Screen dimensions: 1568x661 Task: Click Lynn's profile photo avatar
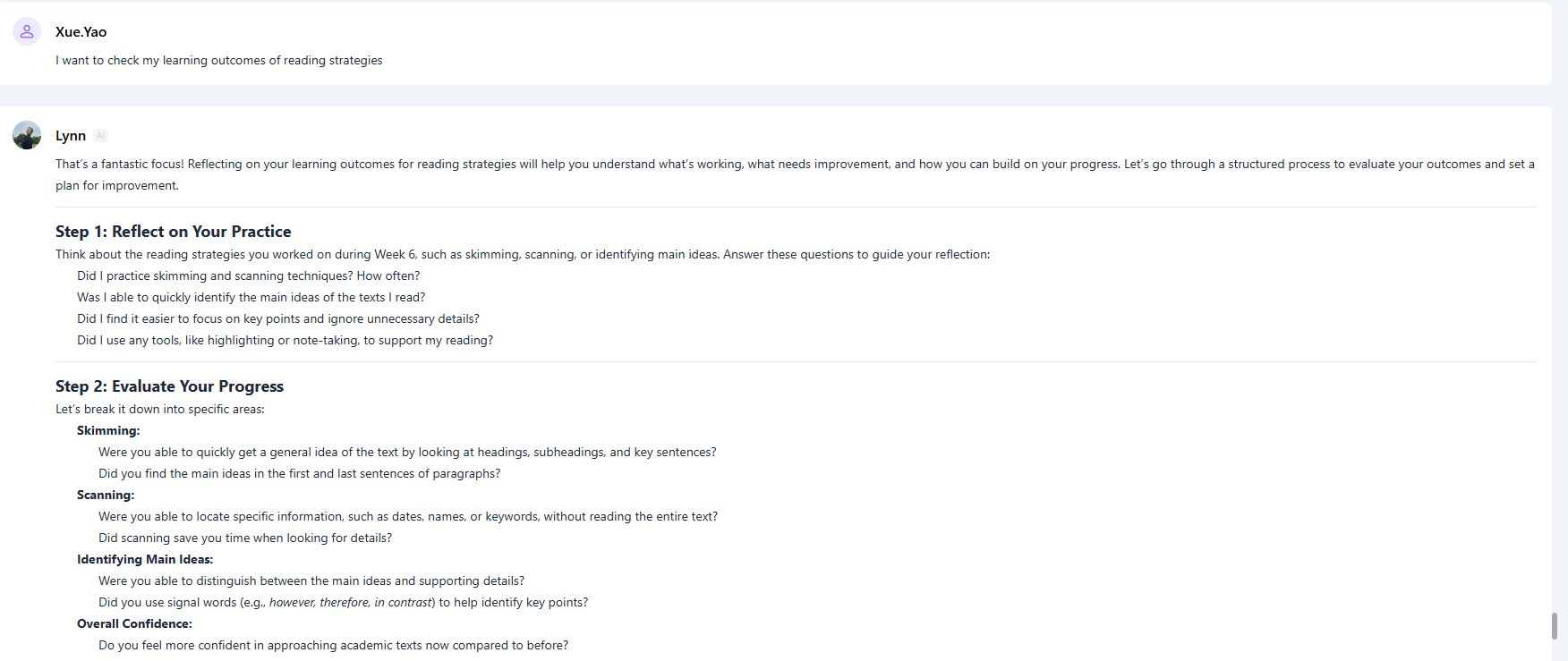[x=27, y=135]
